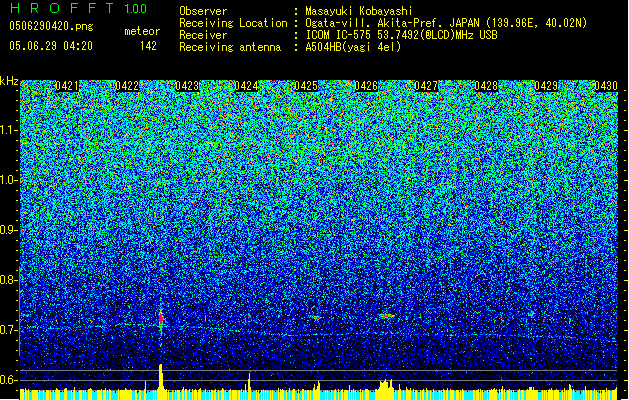Click the strong red meteor echo after 0422
Screen dimensions: 629x400
pyautogui.click(x=161, y=319)
